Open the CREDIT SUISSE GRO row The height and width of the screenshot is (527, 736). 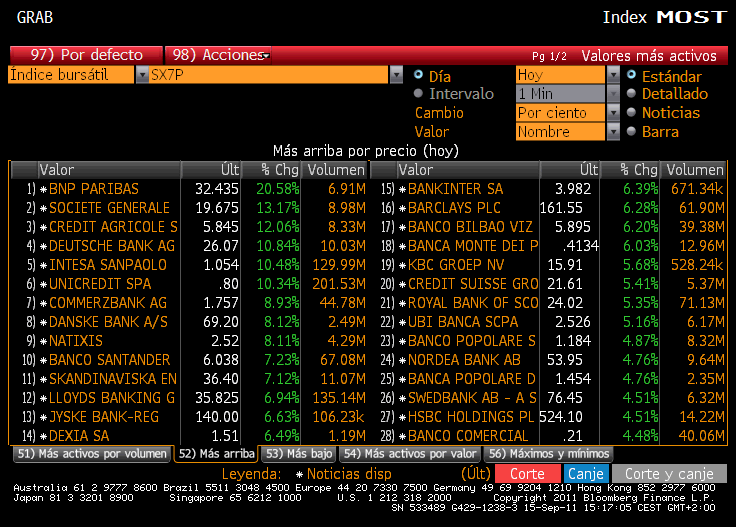click(549, 284)
